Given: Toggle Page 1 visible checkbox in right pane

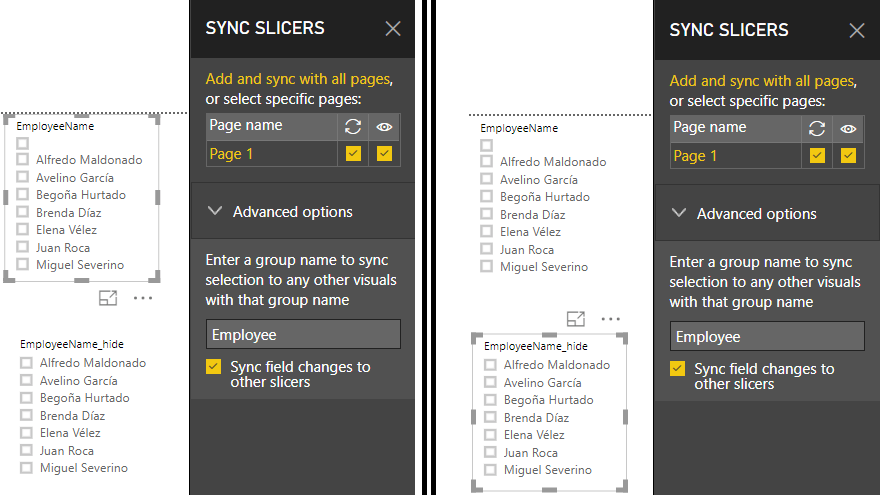Looking at the screenshot, I should [848, 156].
